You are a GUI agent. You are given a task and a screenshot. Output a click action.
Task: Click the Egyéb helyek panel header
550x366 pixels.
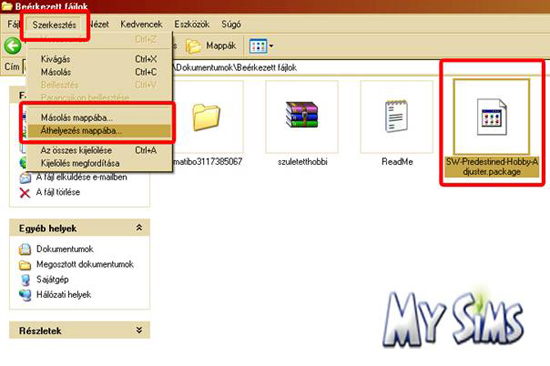point(80,228)
